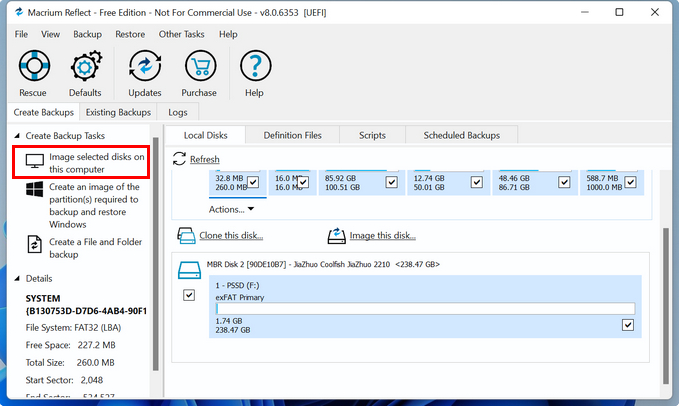Switch to the Definition Files tab
Image resolution: width=679 pixels, height=406 pixels.
click(x=293, y=135)
